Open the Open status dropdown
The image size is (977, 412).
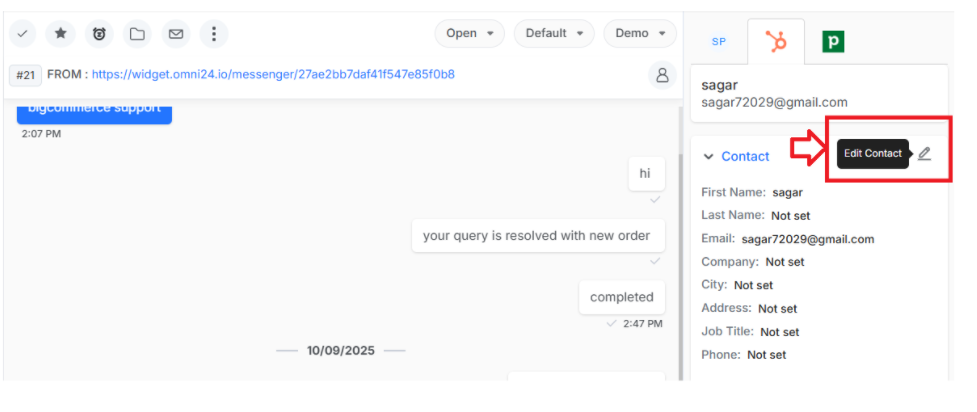click(470, 33)
